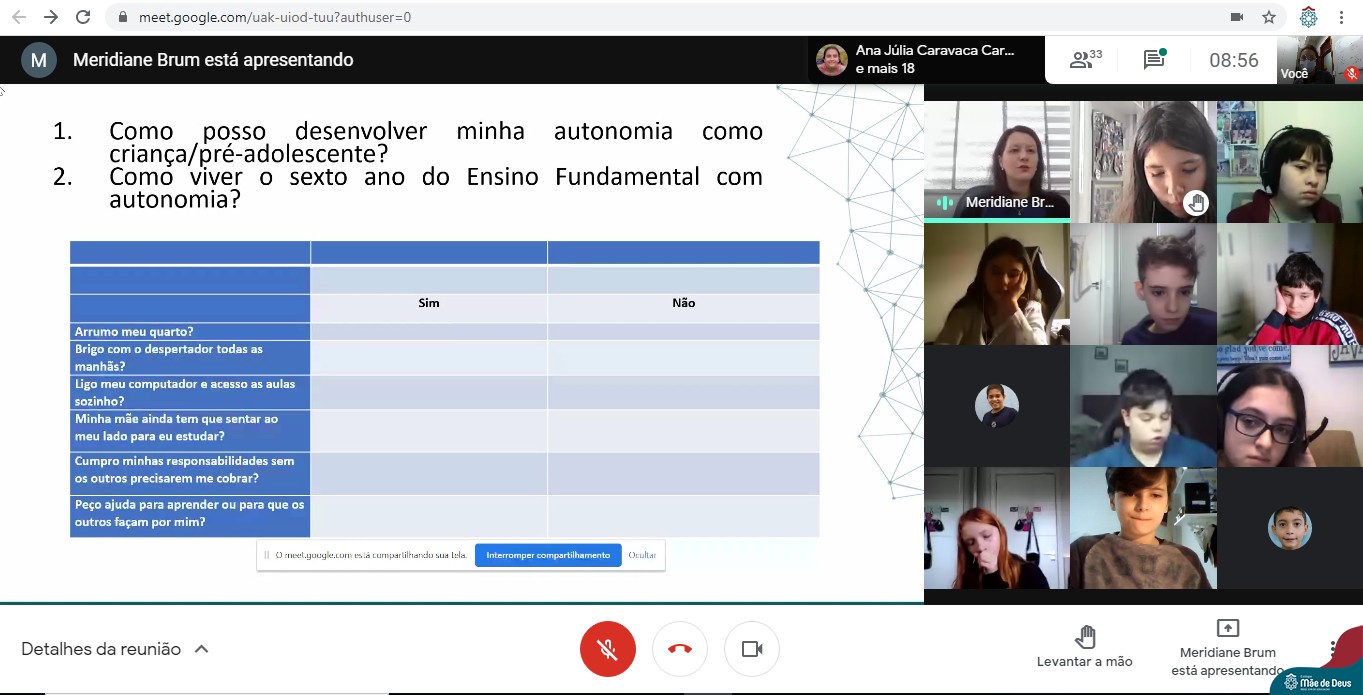This screenshot has width=1363, height=695.
Task: Open more options menu at bottom right
Action: pyautogui.click(x=1332, y=649)
